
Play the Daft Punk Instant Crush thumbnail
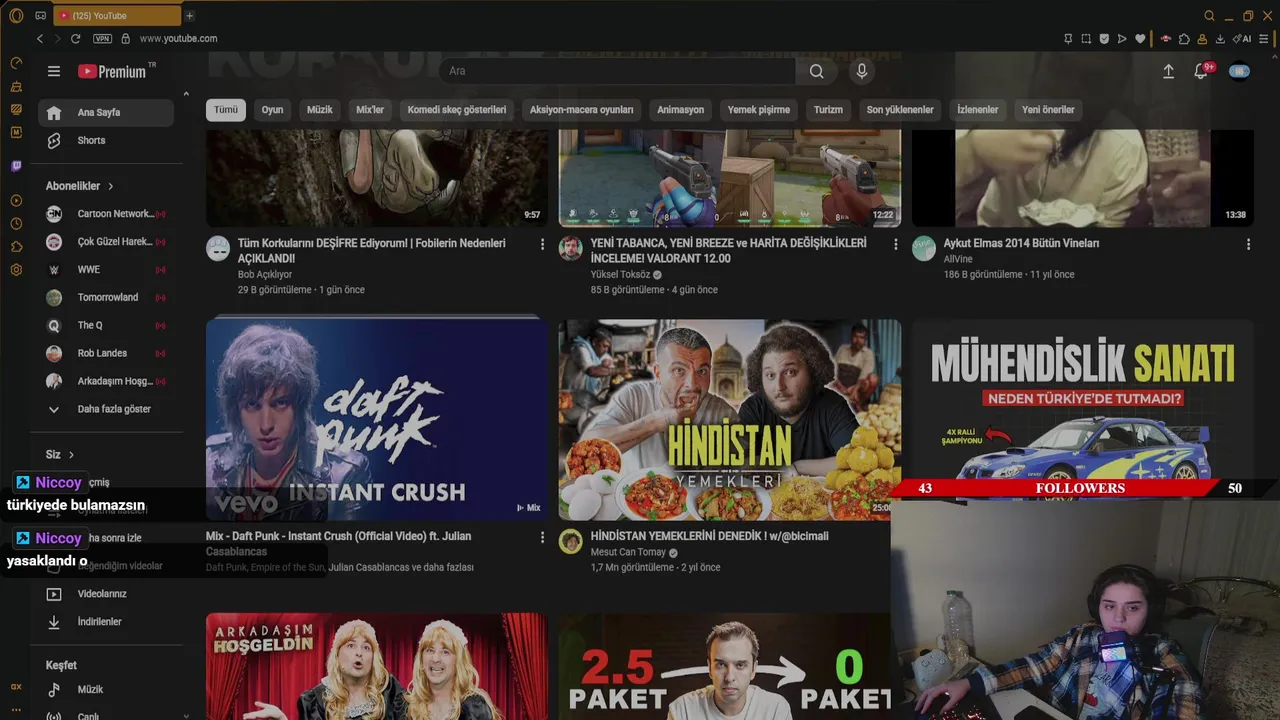[377, 419]
